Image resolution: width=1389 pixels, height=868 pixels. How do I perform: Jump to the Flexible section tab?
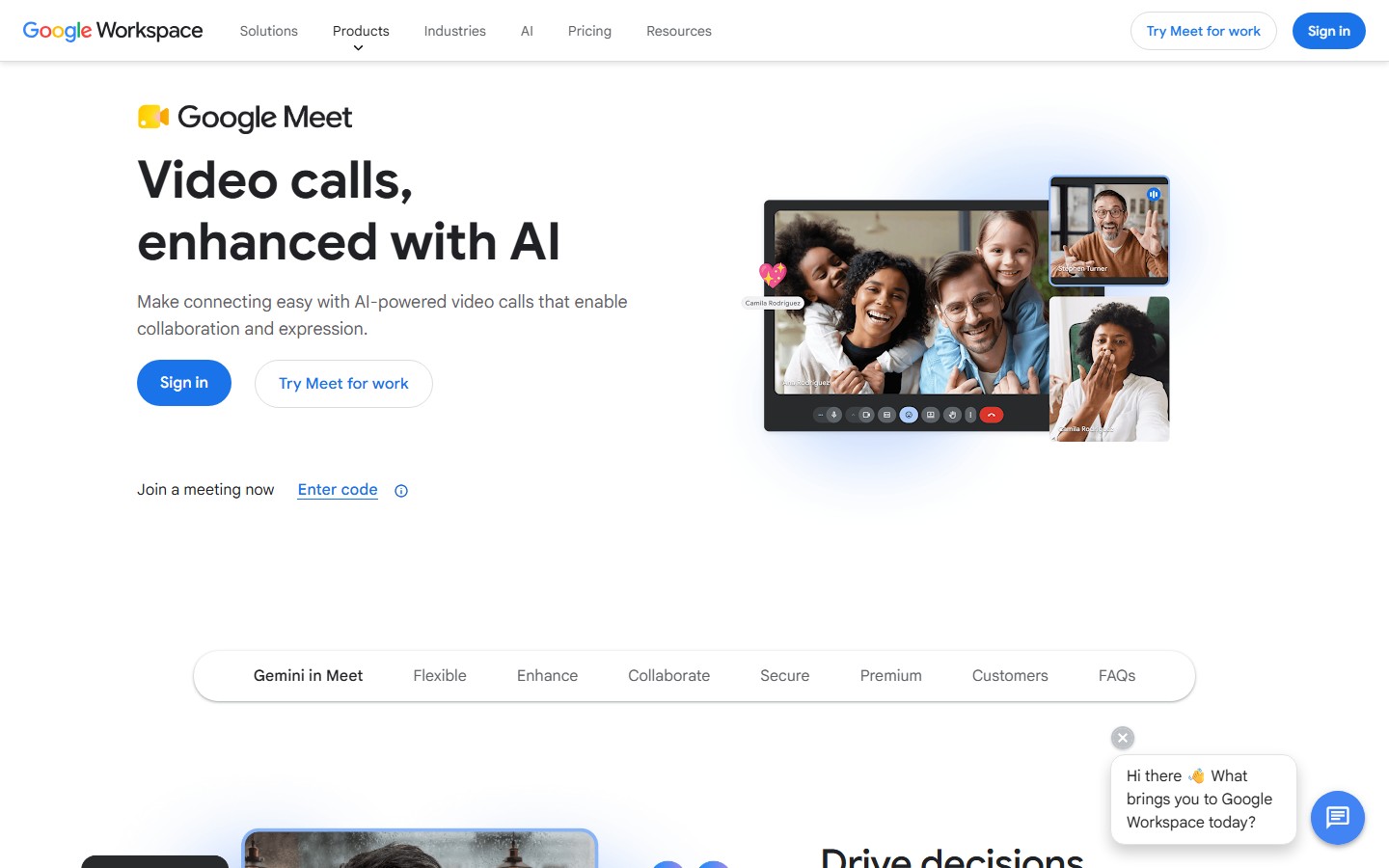point(440,676)
